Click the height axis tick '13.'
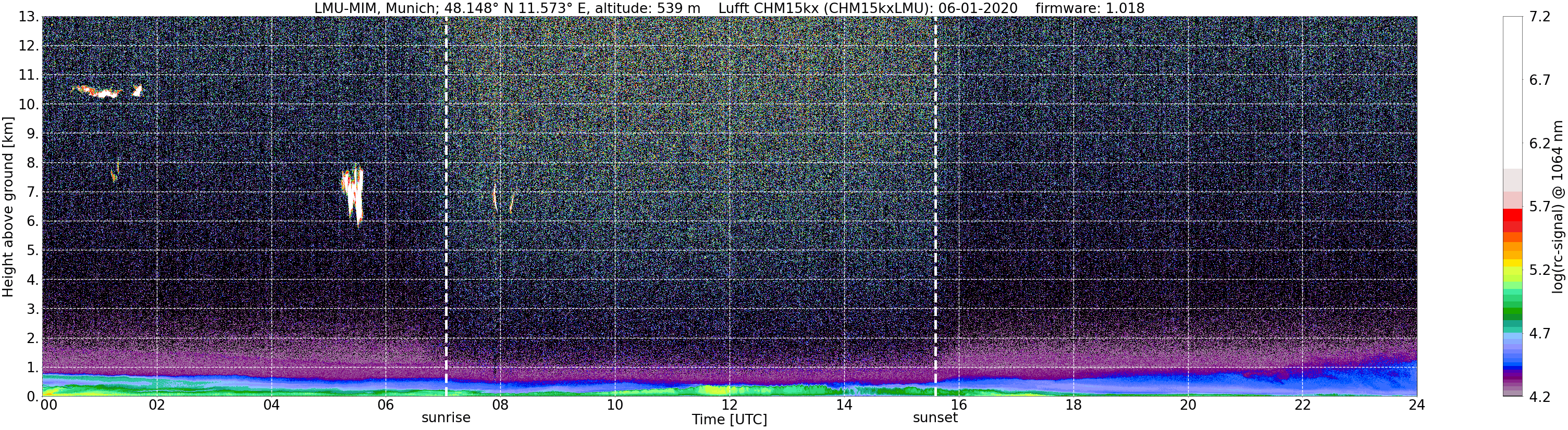The height and width of the screenshot is (430, 1568). coord(29,17)
